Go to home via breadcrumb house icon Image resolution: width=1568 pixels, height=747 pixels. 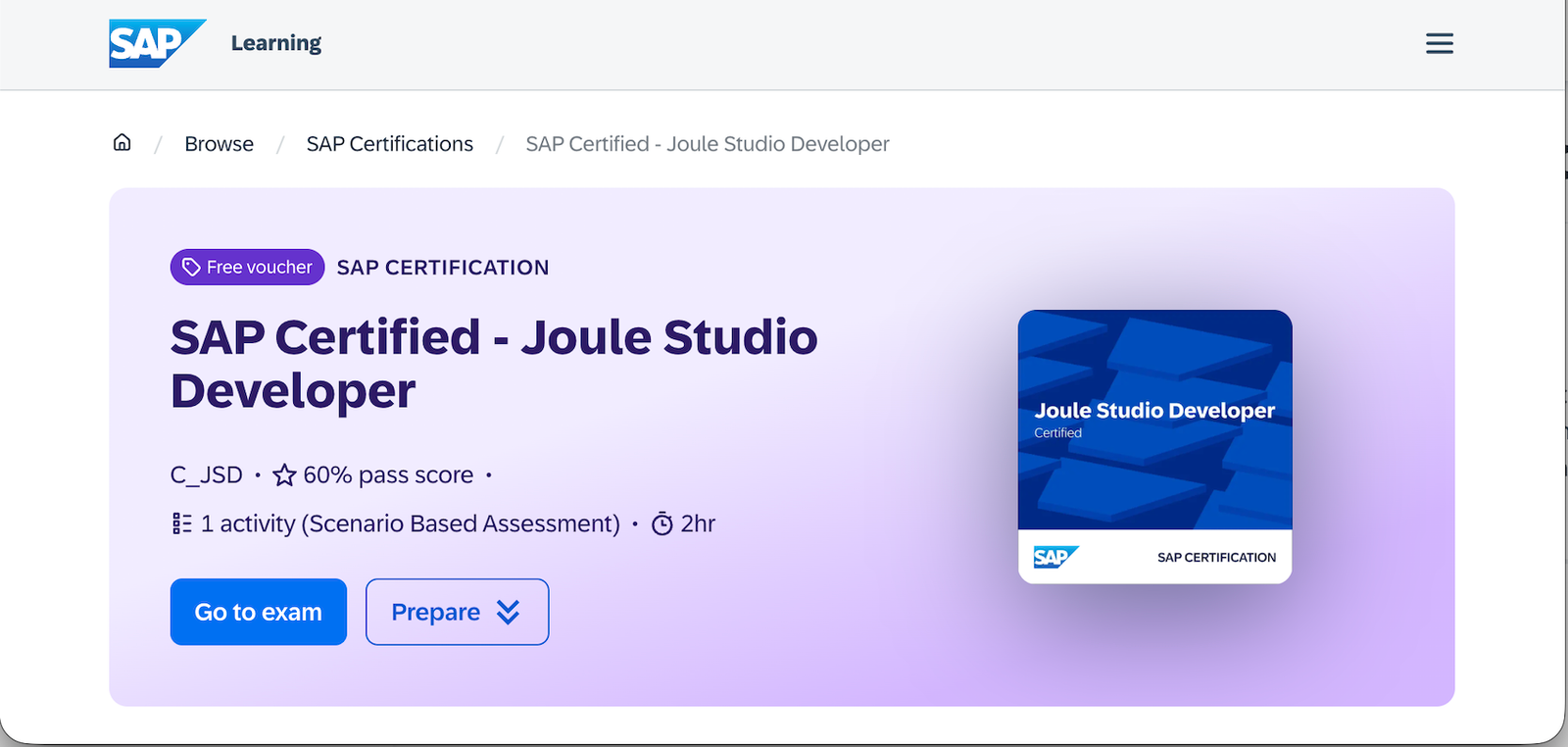point(122,143)
